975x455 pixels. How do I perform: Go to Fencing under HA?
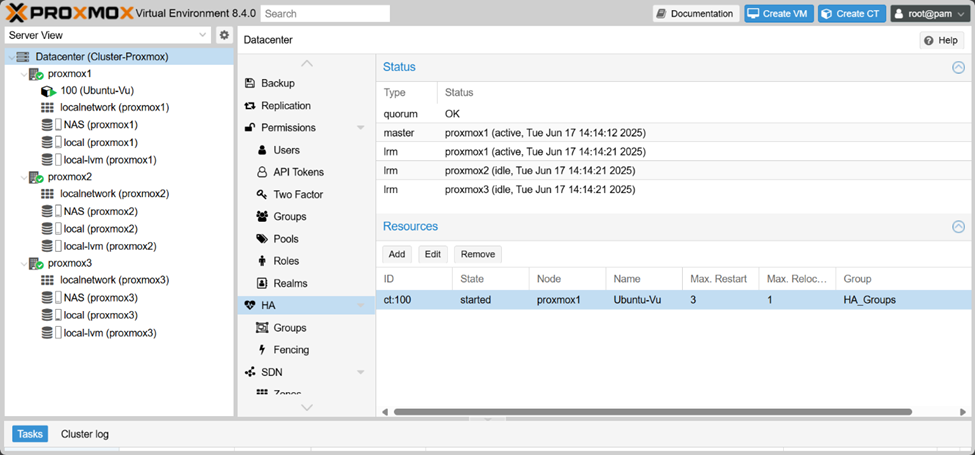point(291,350)
